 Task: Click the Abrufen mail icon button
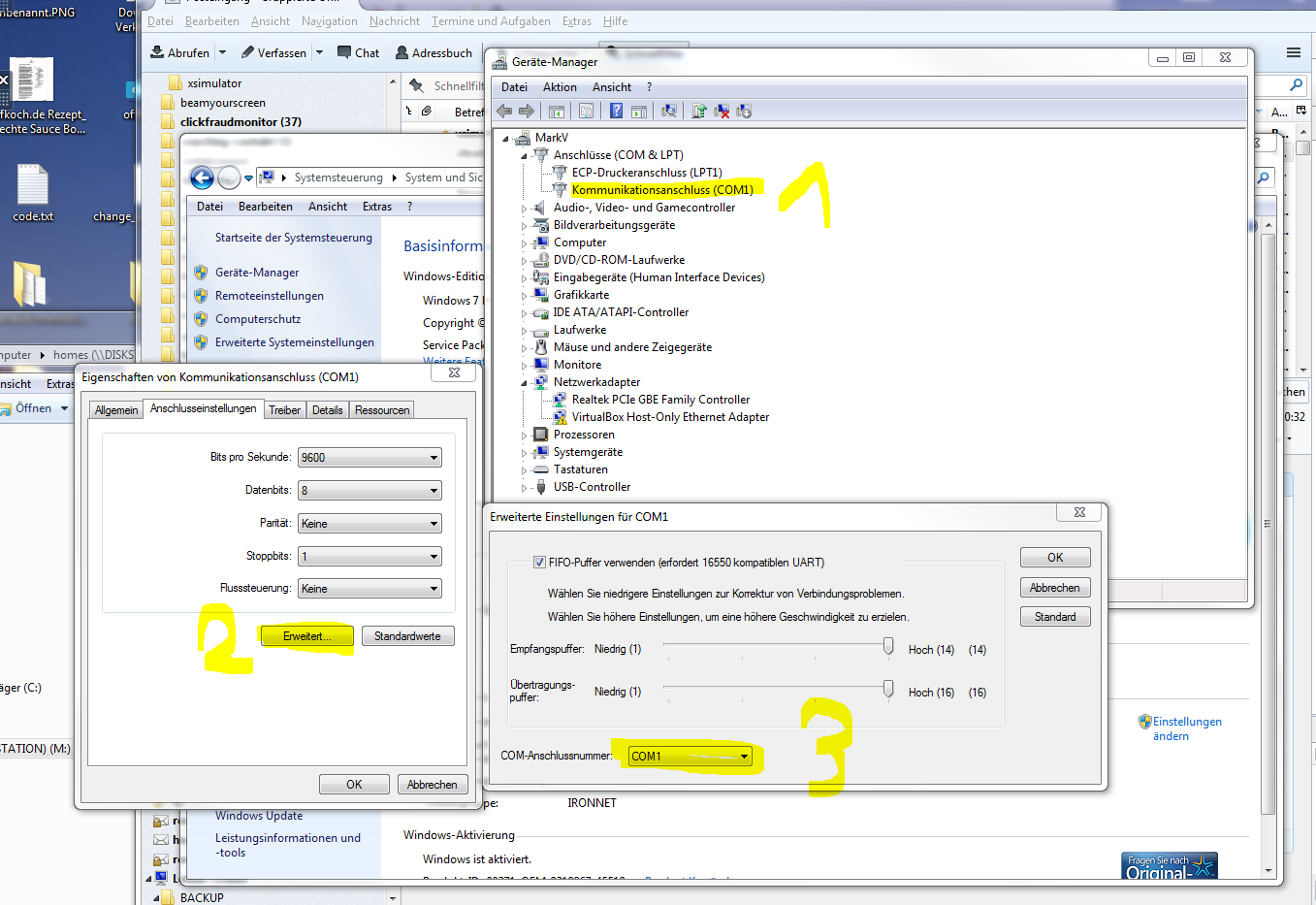tap(179, 52)
